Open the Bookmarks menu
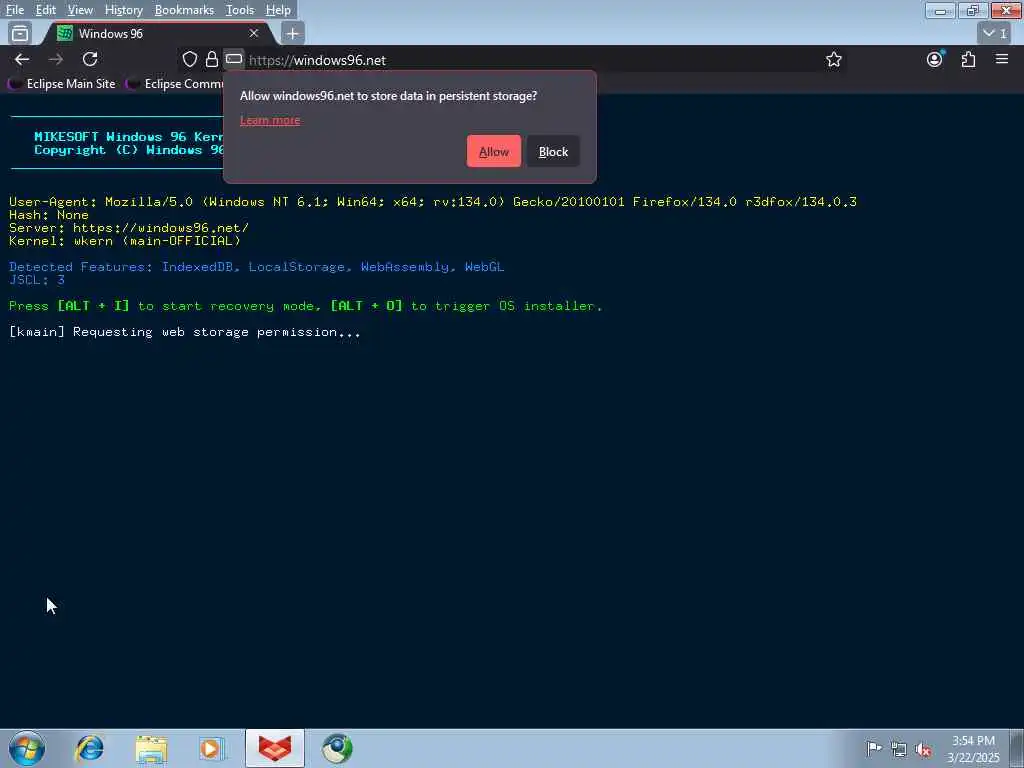 point(184,10)
